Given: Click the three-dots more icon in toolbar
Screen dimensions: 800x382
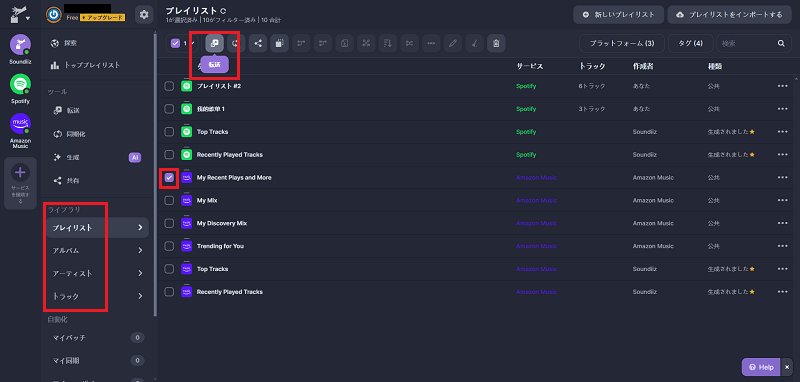Looking at the screenshot, I should pos(431,43).
